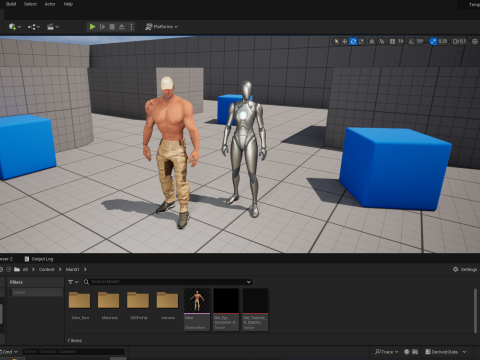Open the Cmd console type dropdown
Viewport: 480px width, 360px height.
point(9,352)
